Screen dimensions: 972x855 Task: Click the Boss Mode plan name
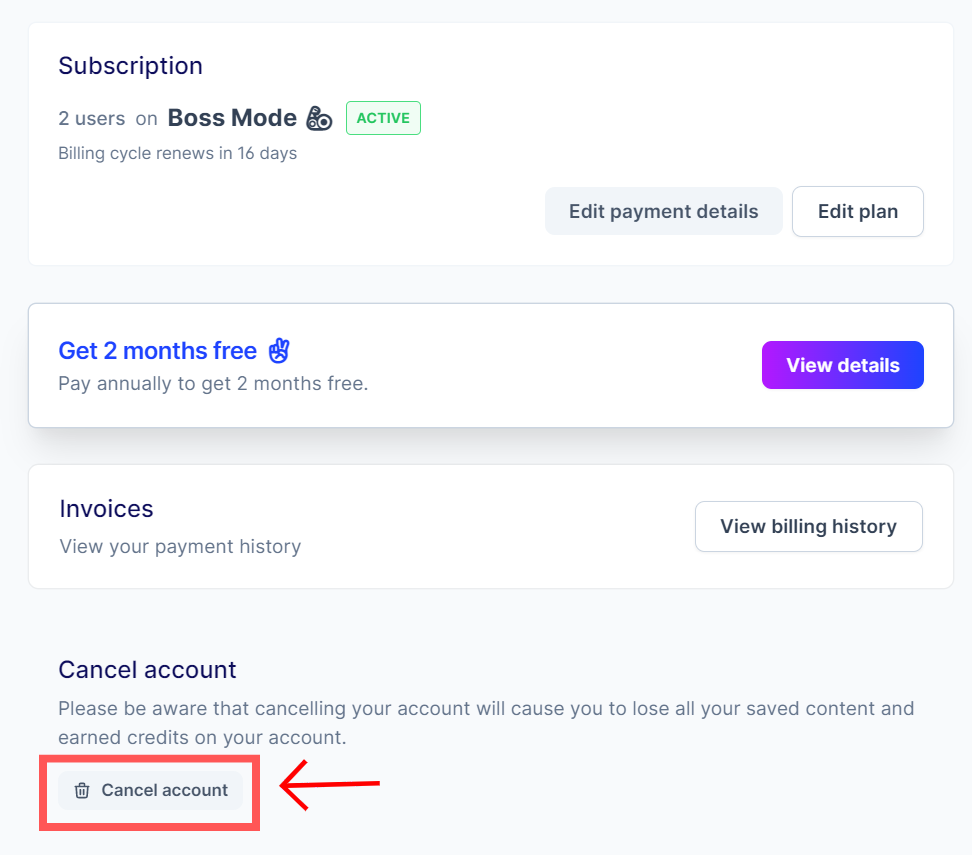[232, 118]
